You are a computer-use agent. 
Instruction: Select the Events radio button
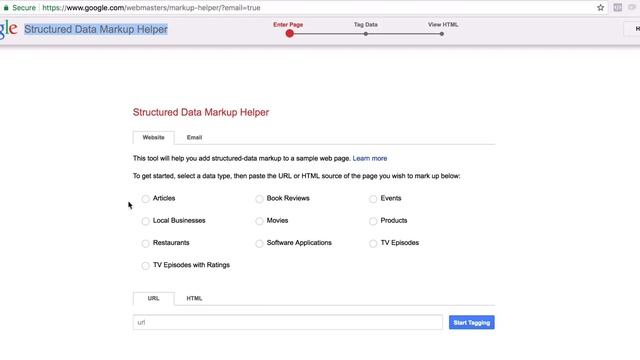click(x=373, y=199)
